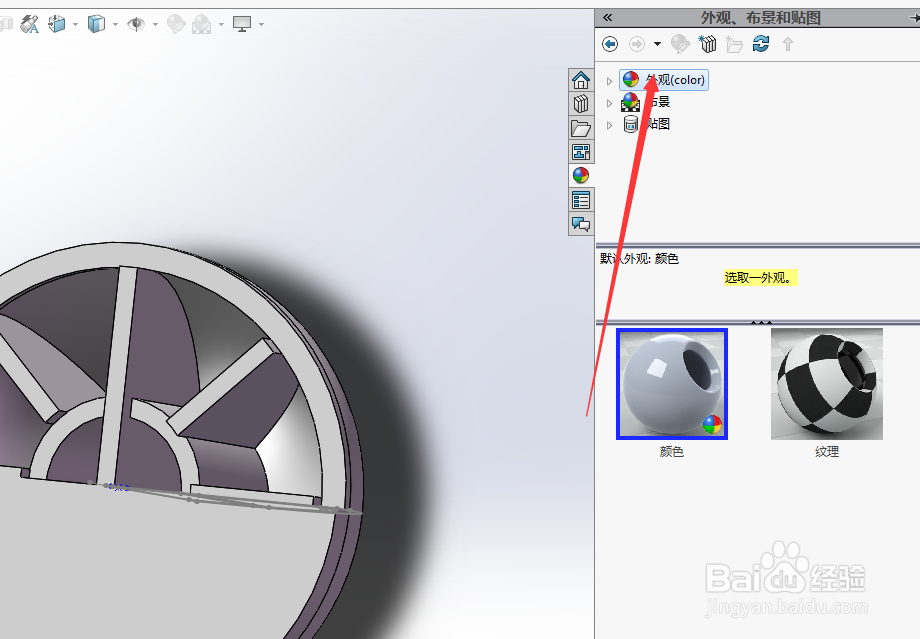Click the dynamic annotation views icon
Viewport: 920px width, 639px height.
coord(29,24)
